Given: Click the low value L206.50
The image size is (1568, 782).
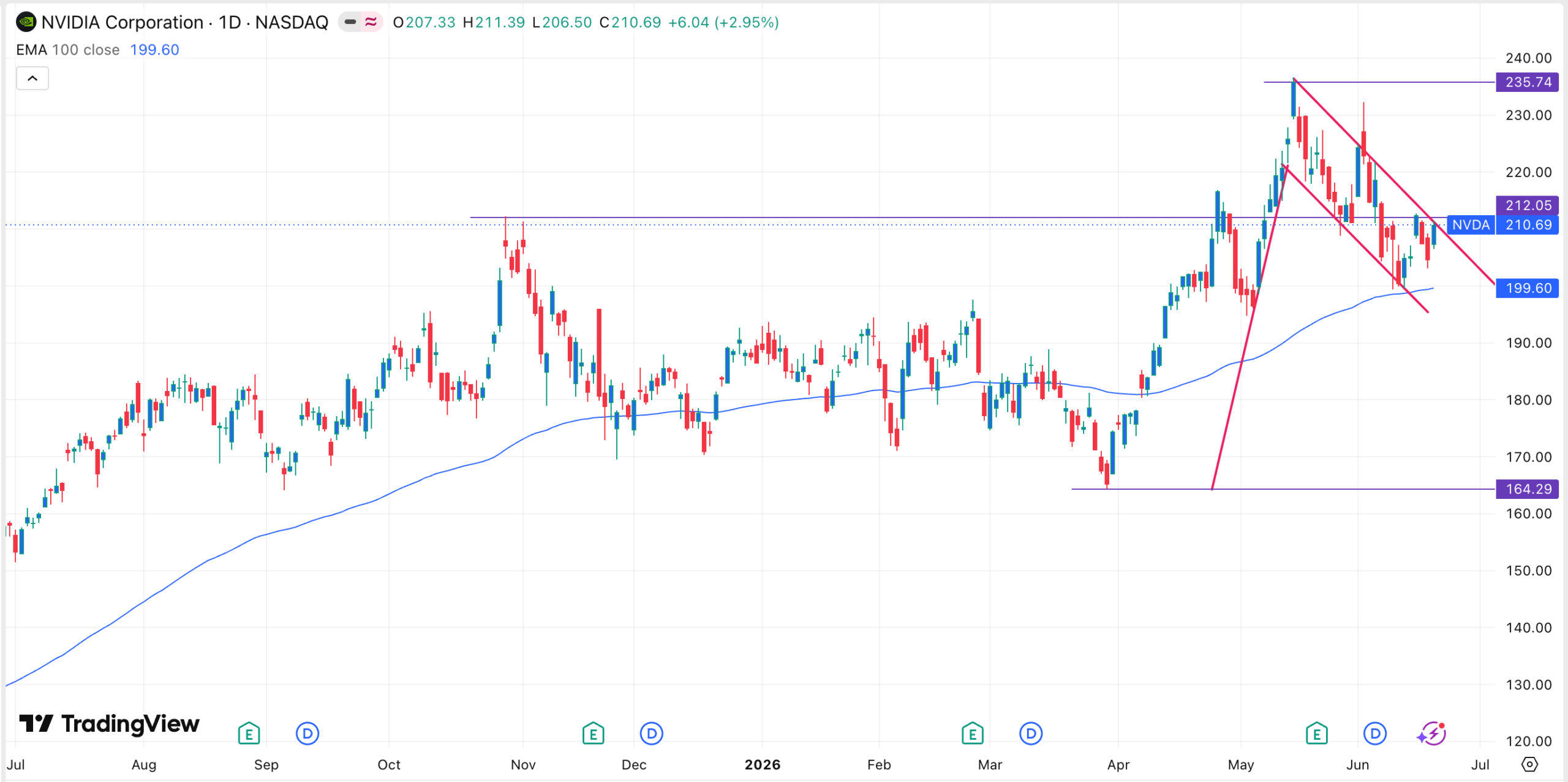Looking at the screenshot, I should 562,23.
